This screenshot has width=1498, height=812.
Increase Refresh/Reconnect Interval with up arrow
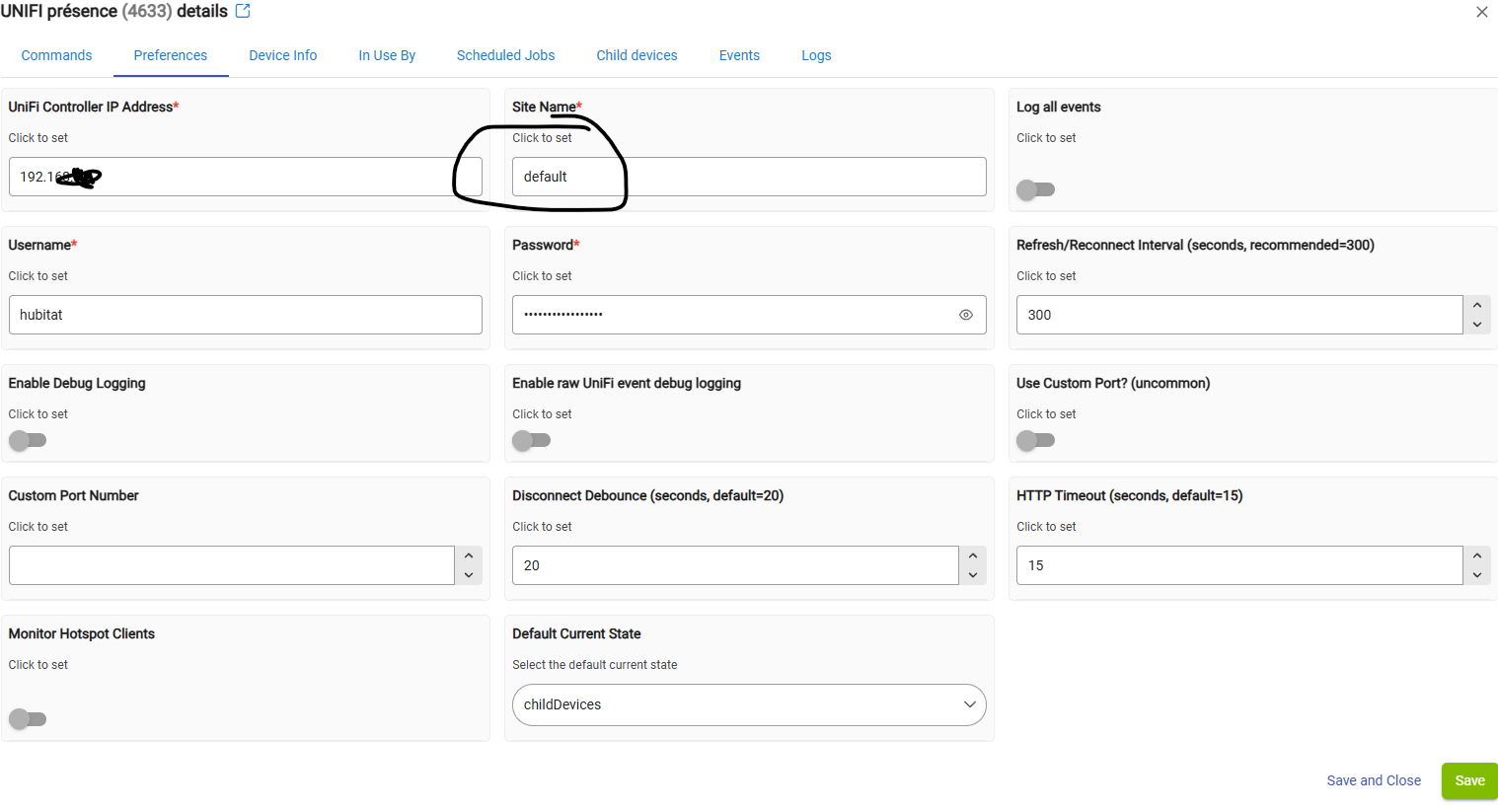[x=1476, y=306]
